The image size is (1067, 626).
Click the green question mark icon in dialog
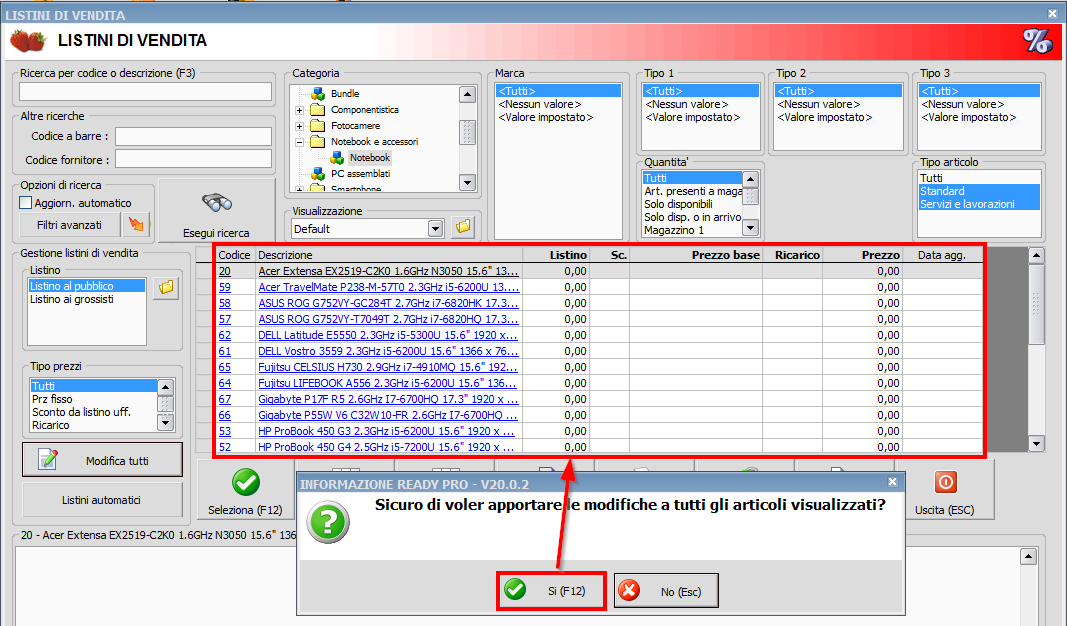328,523
